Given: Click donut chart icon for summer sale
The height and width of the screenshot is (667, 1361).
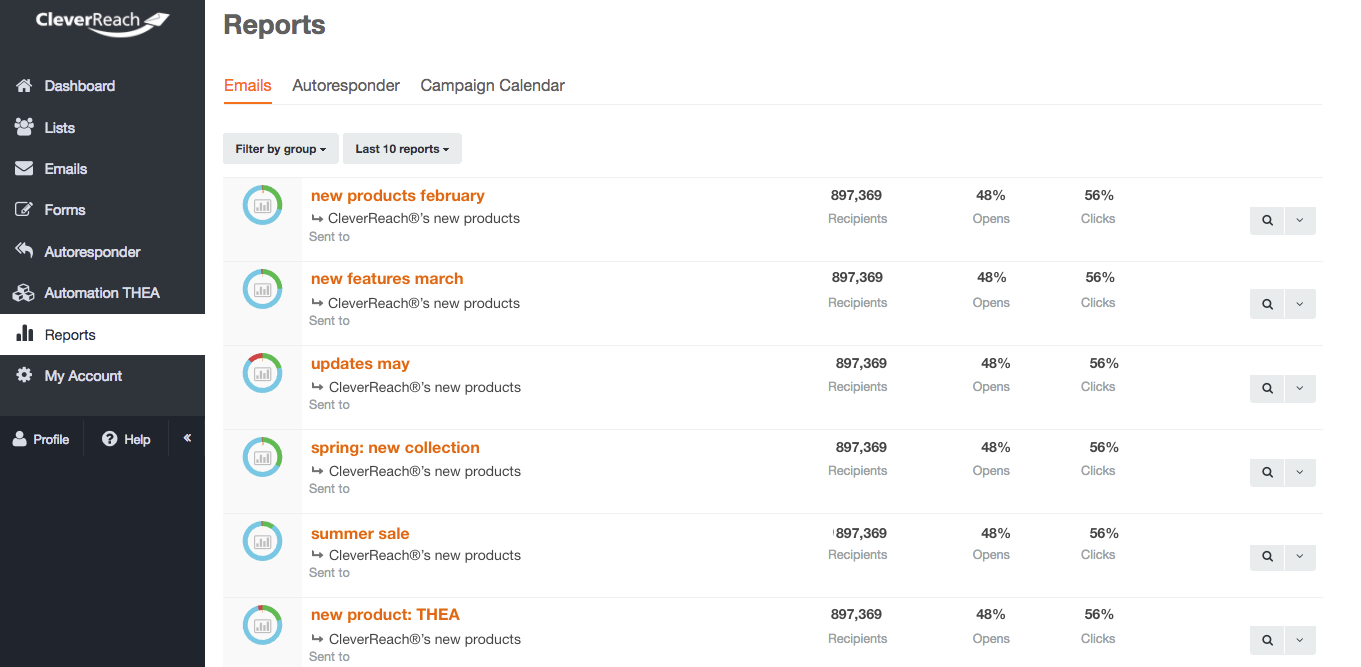Looking at the screenshot, I should point(262,541).
